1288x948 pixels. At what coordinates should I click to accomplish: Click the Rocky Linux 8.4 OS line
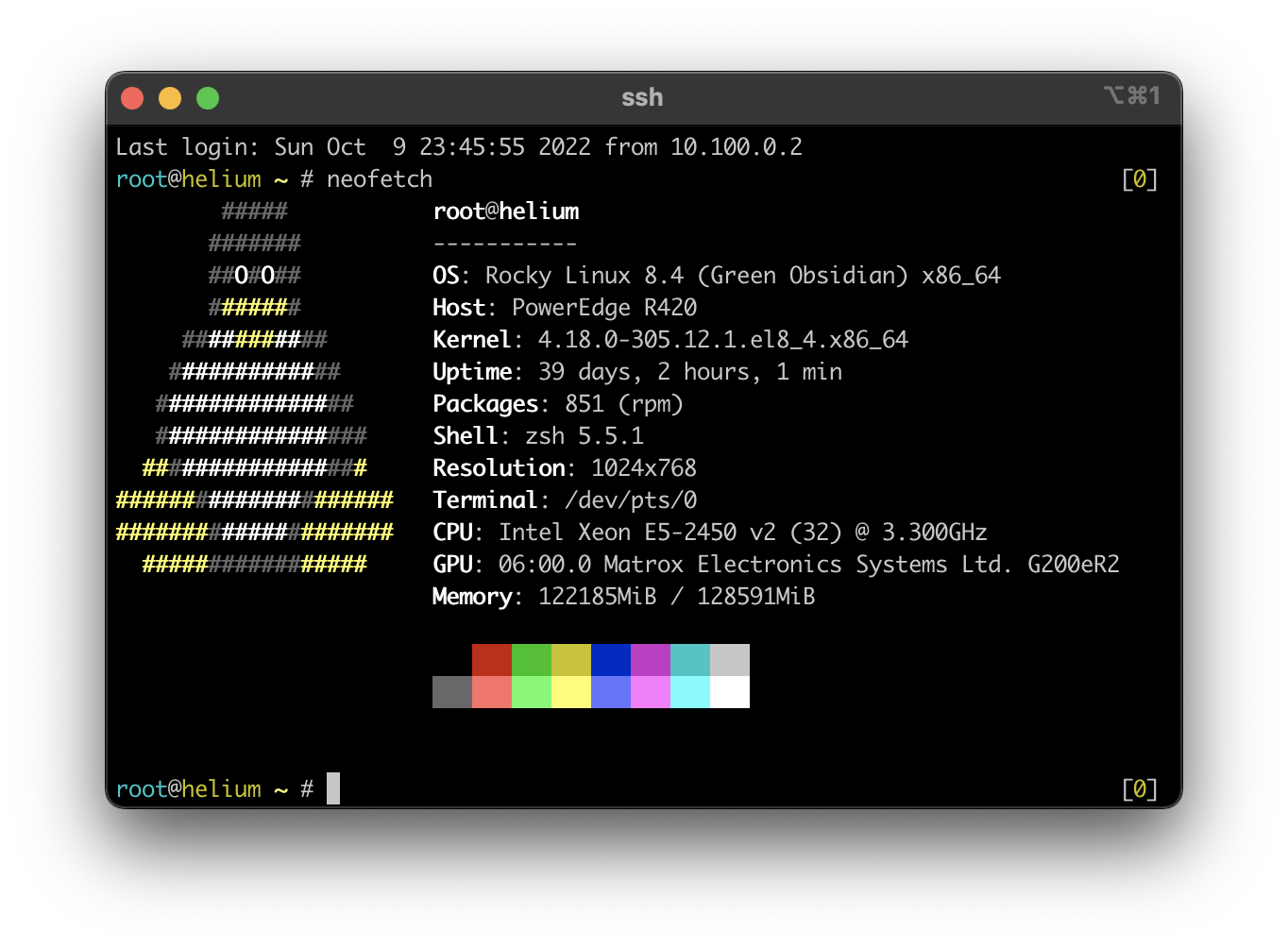point(716,276)
